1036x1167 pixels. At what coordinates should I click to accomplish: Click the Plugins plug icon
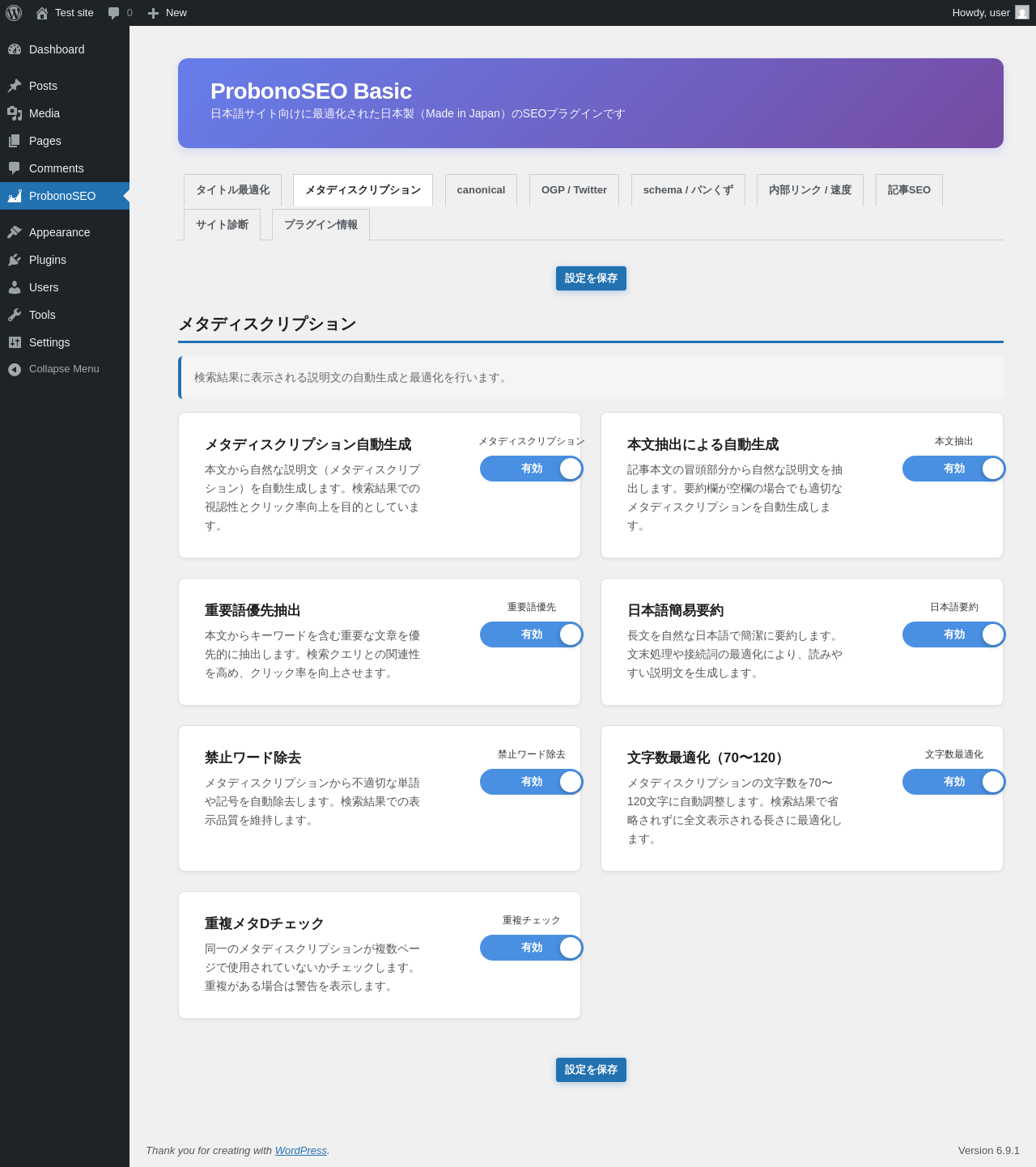pos(15,260)
